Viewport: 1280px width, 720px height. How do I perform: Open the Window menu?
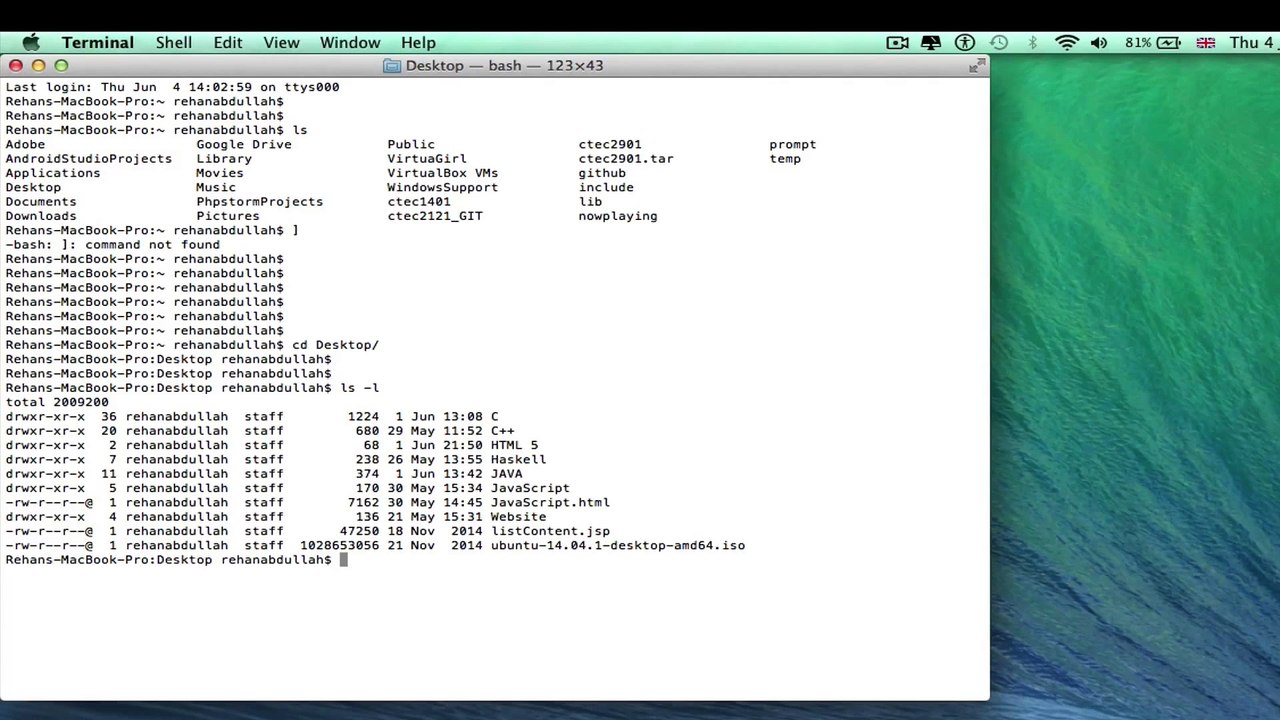point(350,43)
